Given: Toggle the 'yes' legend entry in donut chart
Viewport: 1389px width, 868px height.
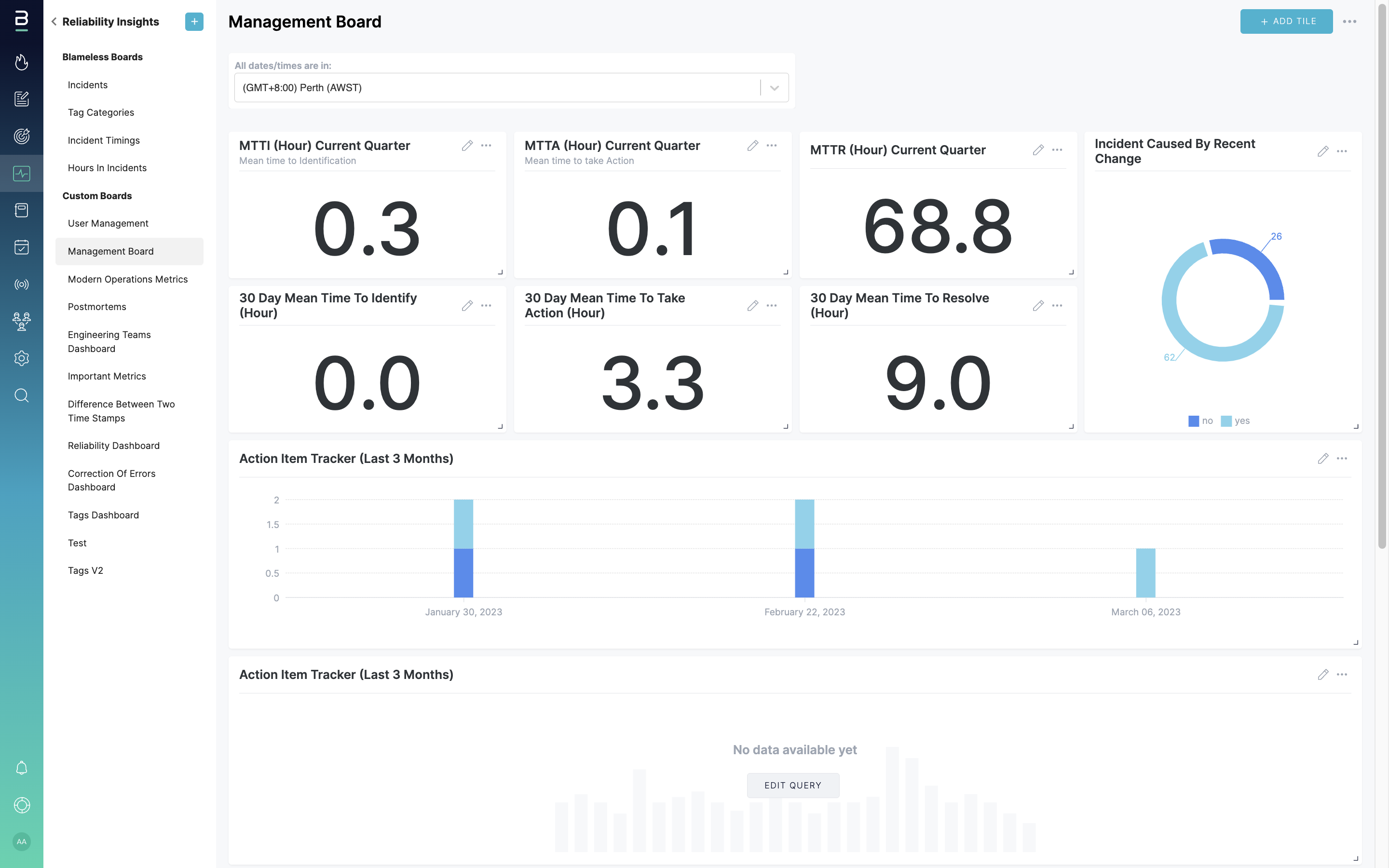Looking at the screenshot, I should (x=1235, y=421).
